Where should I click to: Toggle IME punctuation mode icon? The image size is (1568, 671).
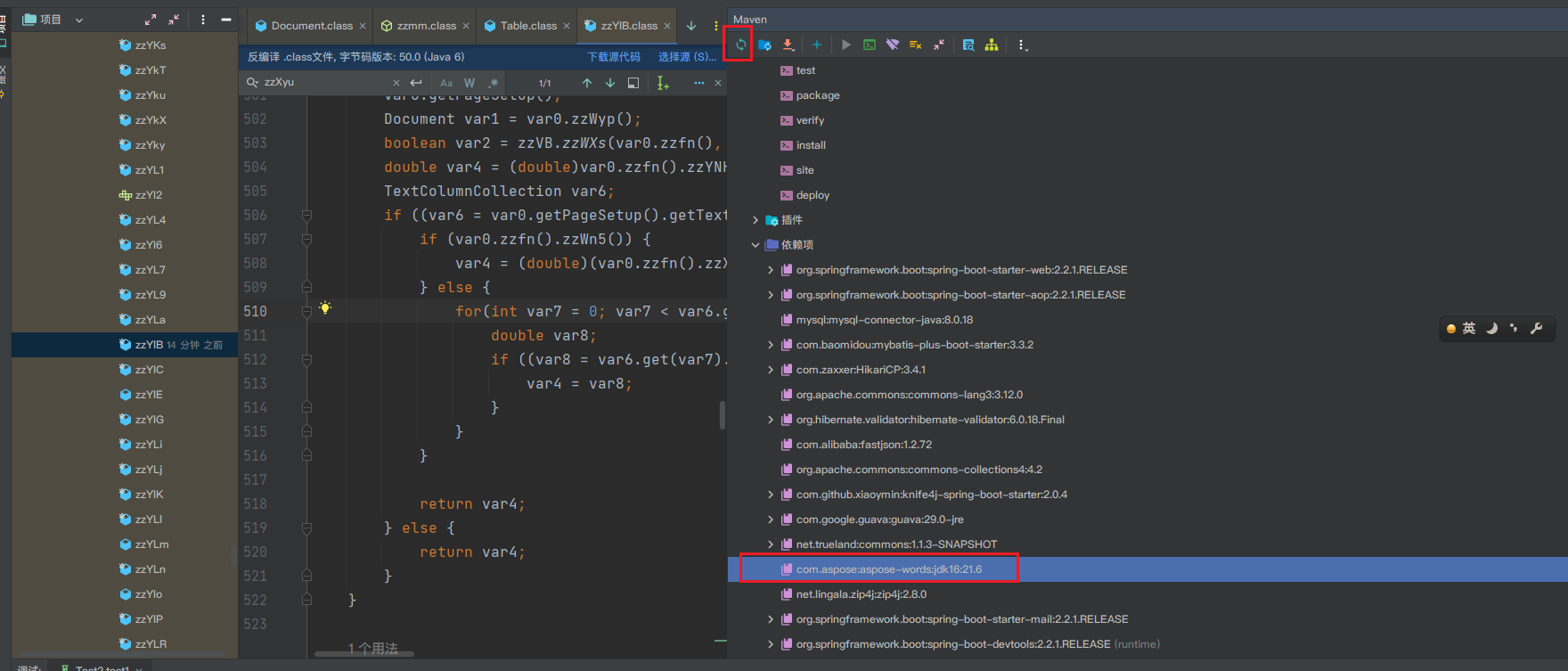tap(1514, 329)
